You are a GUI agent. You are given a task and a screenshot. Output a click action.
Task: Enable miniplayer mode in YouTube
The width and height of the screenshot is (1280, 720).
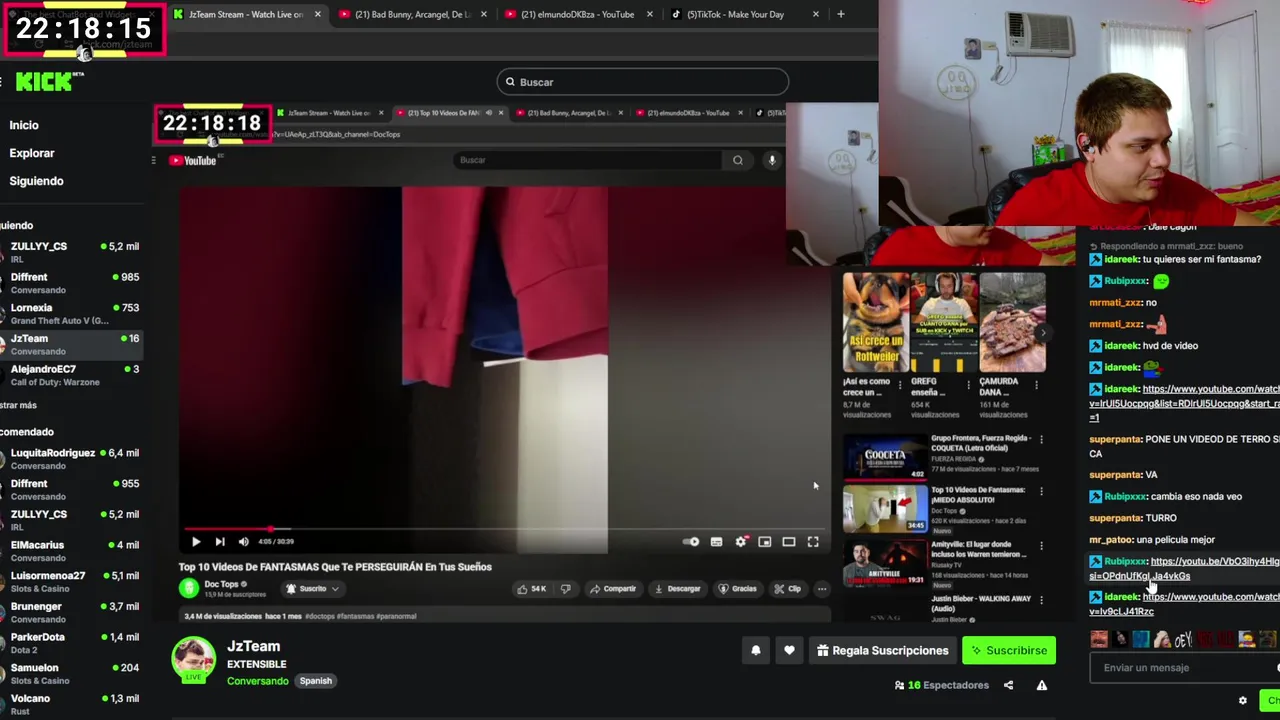tap(765, 542)
